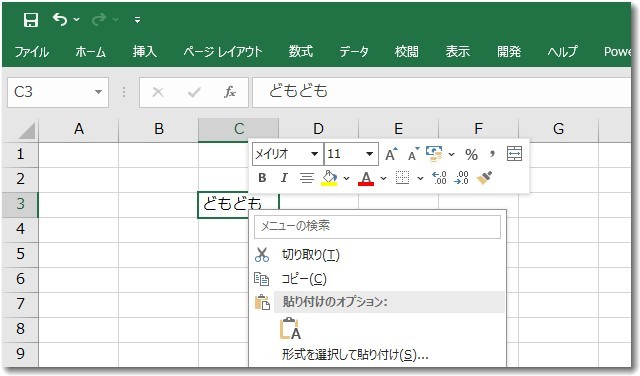The height and width of the screenshot is (376, 640).
Task: Select column B header
Action: click(158, 129)
